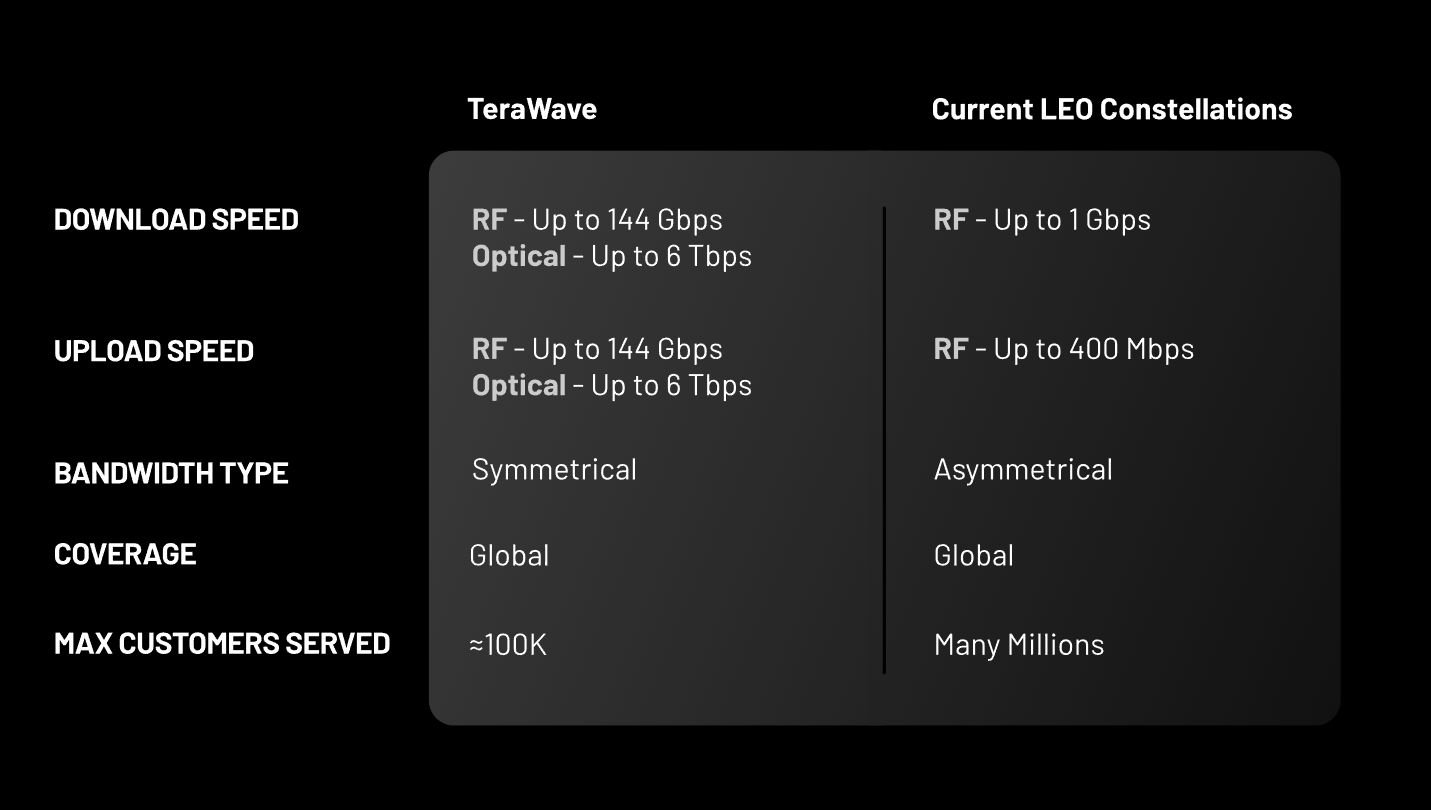Select the LEO RF Up to 400 Mbps value
Image resolution: width=1431 pixels, height=810 pixels.
(1064, 349)
